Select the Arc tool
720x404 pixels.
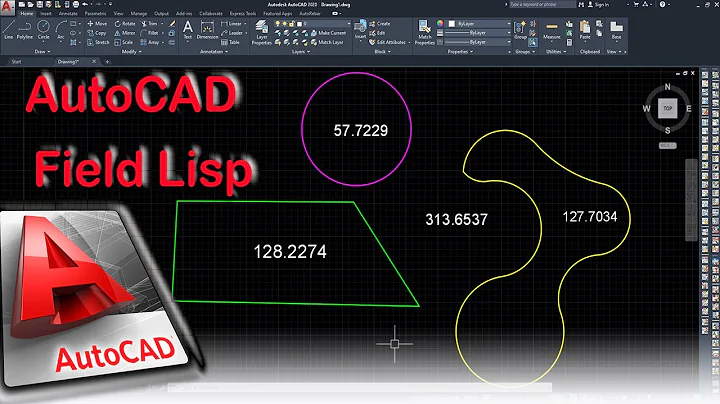click(x=60, y=30)
